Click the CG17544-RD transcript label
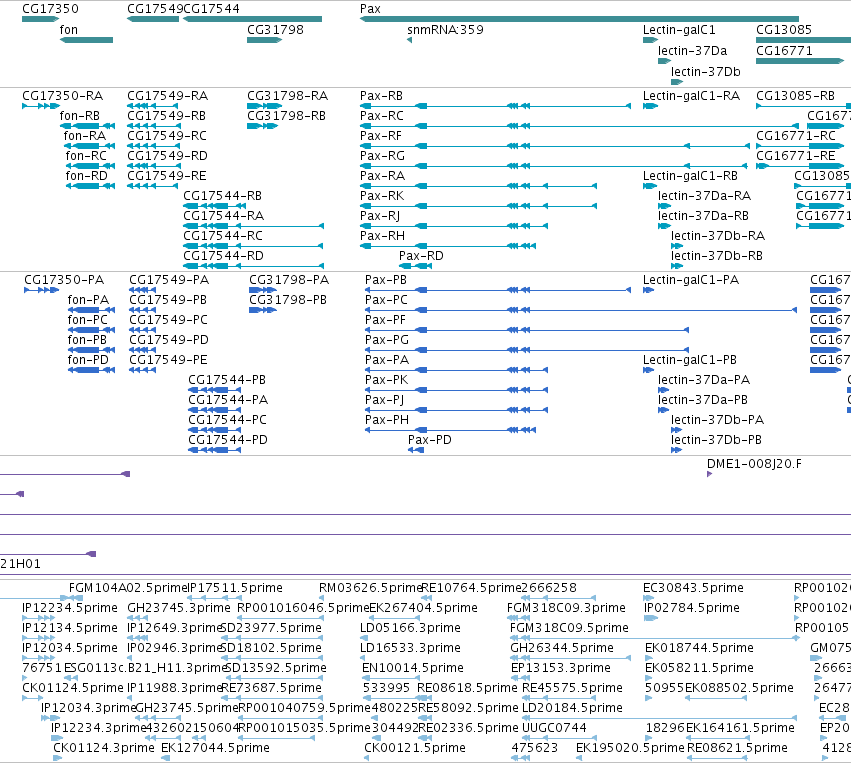This screenshot has height=763, width=851. point(223,256)
